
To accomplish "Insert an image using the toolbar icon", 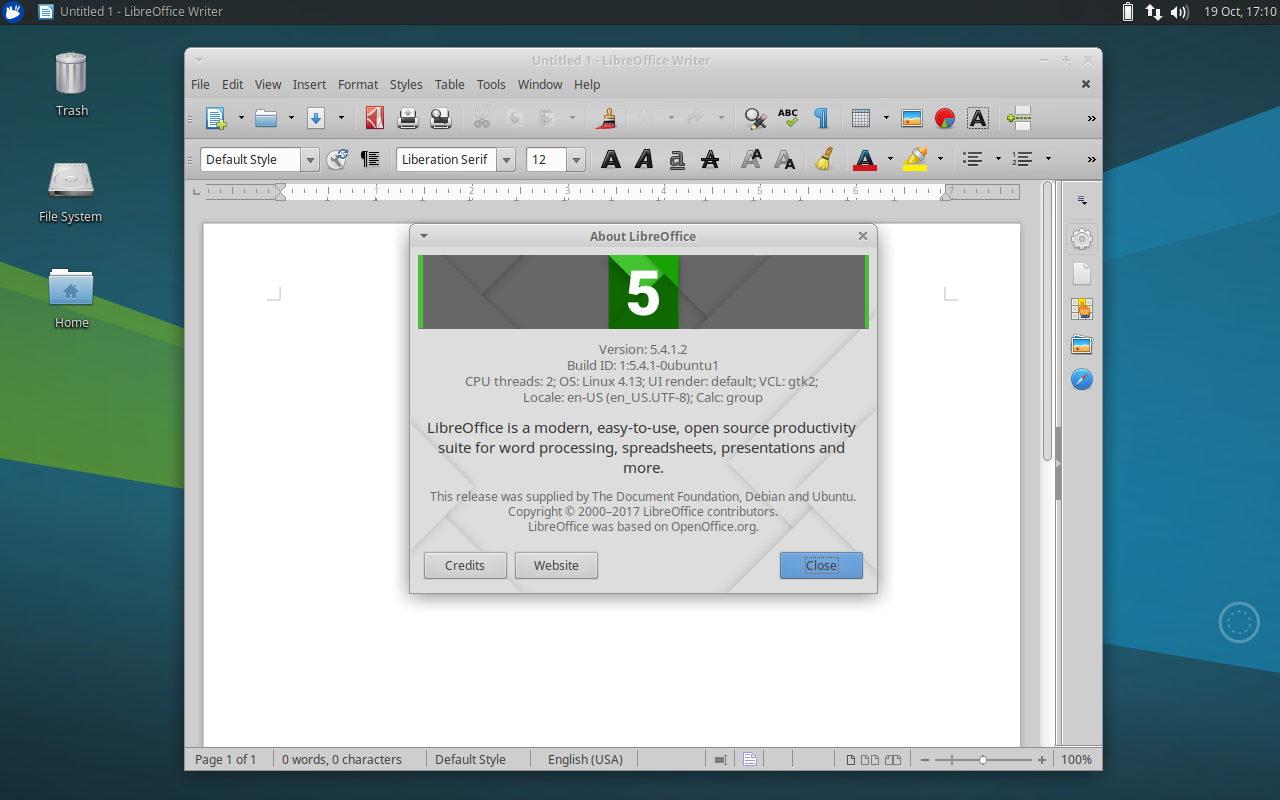I will coord(911,118).
